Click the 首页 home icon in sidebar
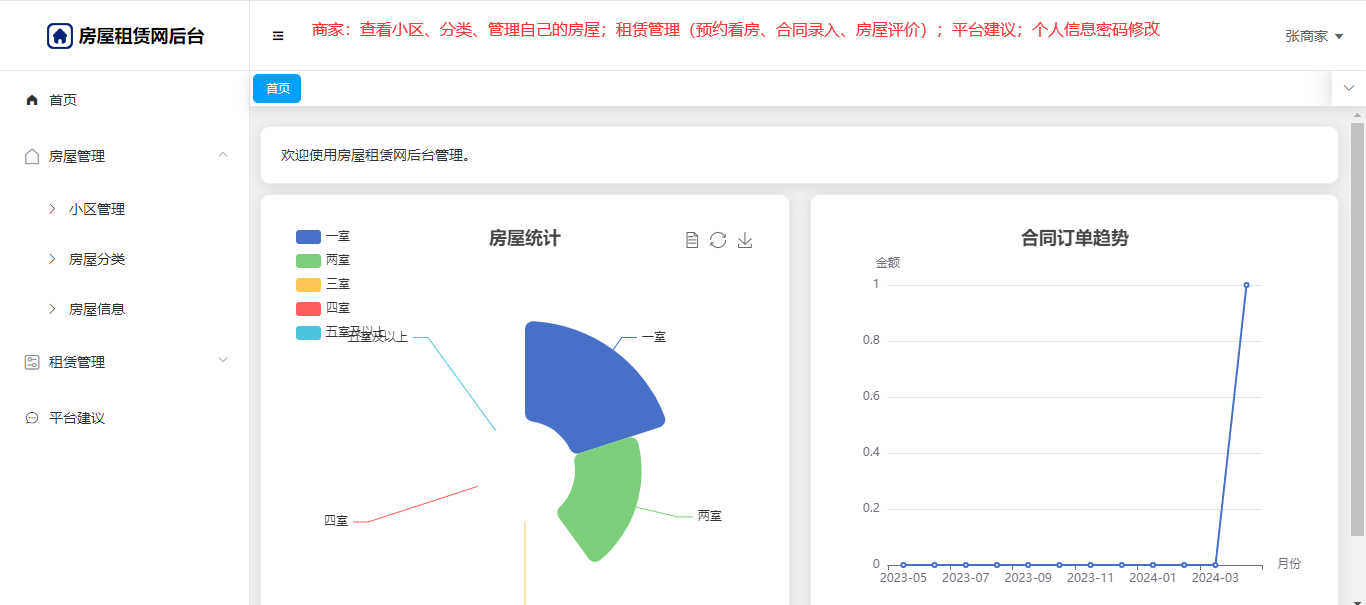This screenshot has height=605, width=1366. click(32, 100)
